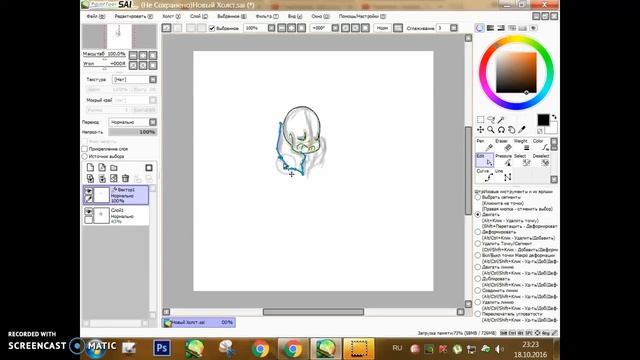640x360 pixels.
Task: Select the Move tool
Action: tap(480, 130)
